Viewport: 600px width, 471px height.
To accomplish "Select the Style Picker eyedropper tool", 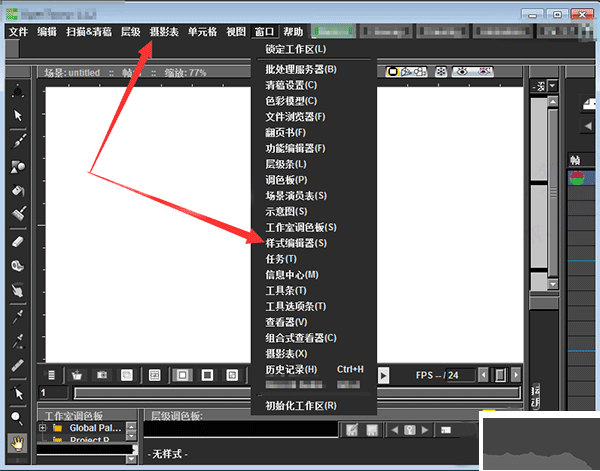I will (18, 317).
